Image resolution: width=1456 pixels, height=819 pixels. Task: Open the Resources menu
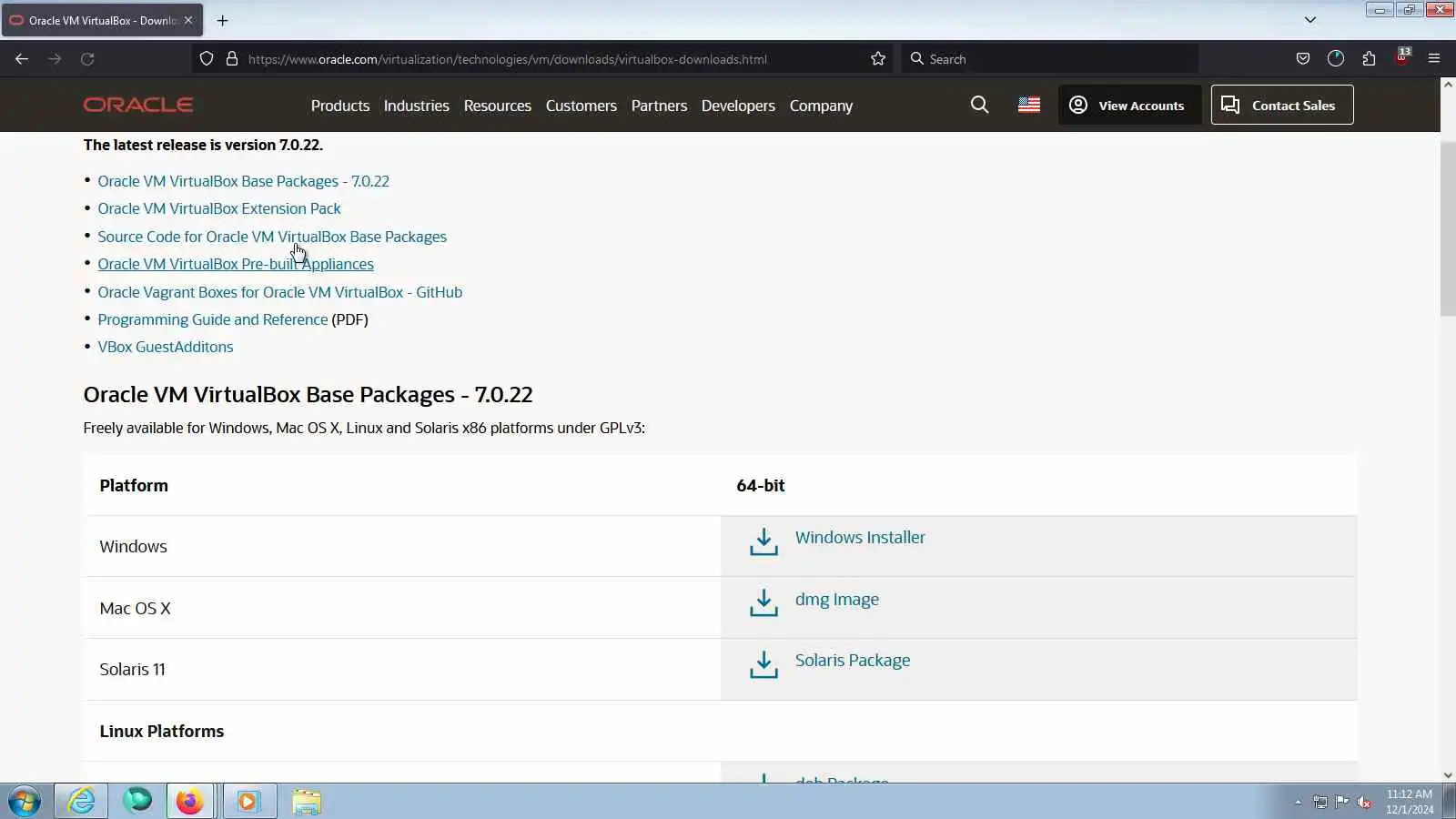498,106
